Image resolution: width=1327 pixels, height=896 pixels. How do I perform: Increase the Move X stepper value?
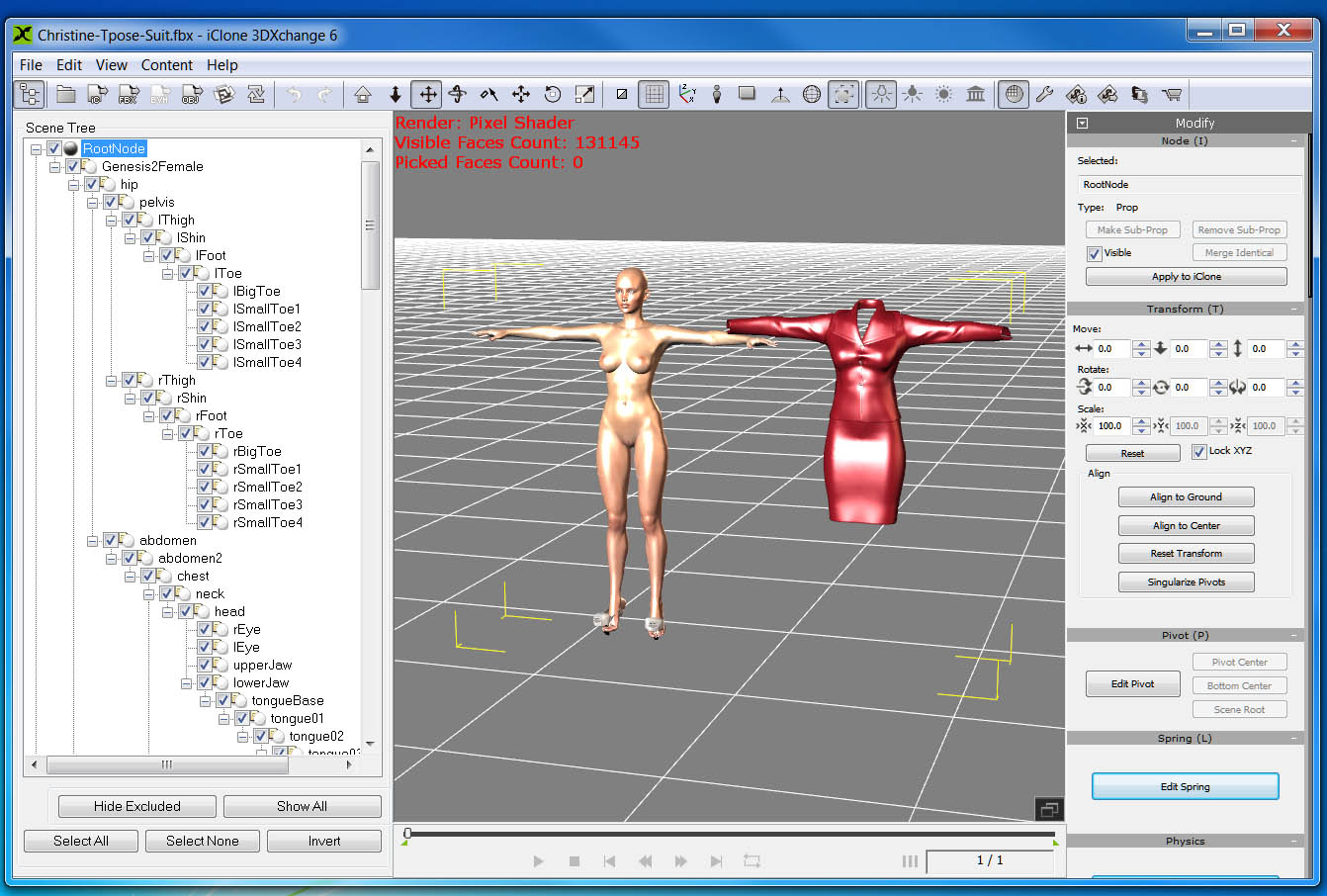point(1141,344)
